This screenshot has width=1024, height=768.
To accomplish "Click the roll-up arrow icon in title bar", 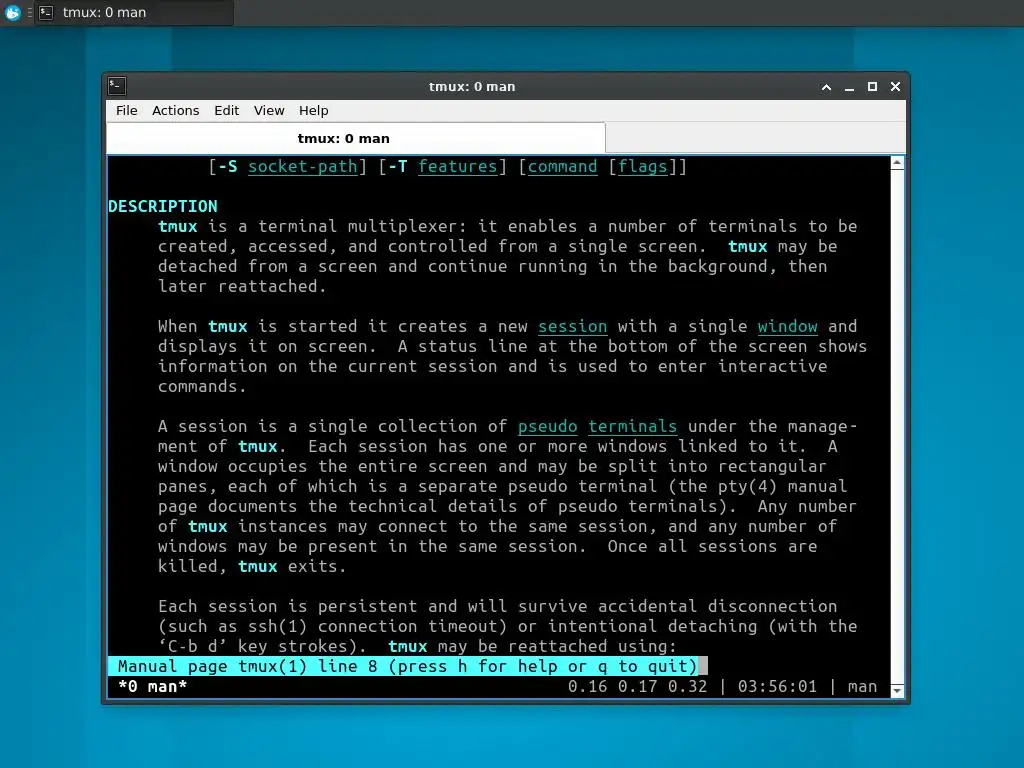I will [826, 87].
